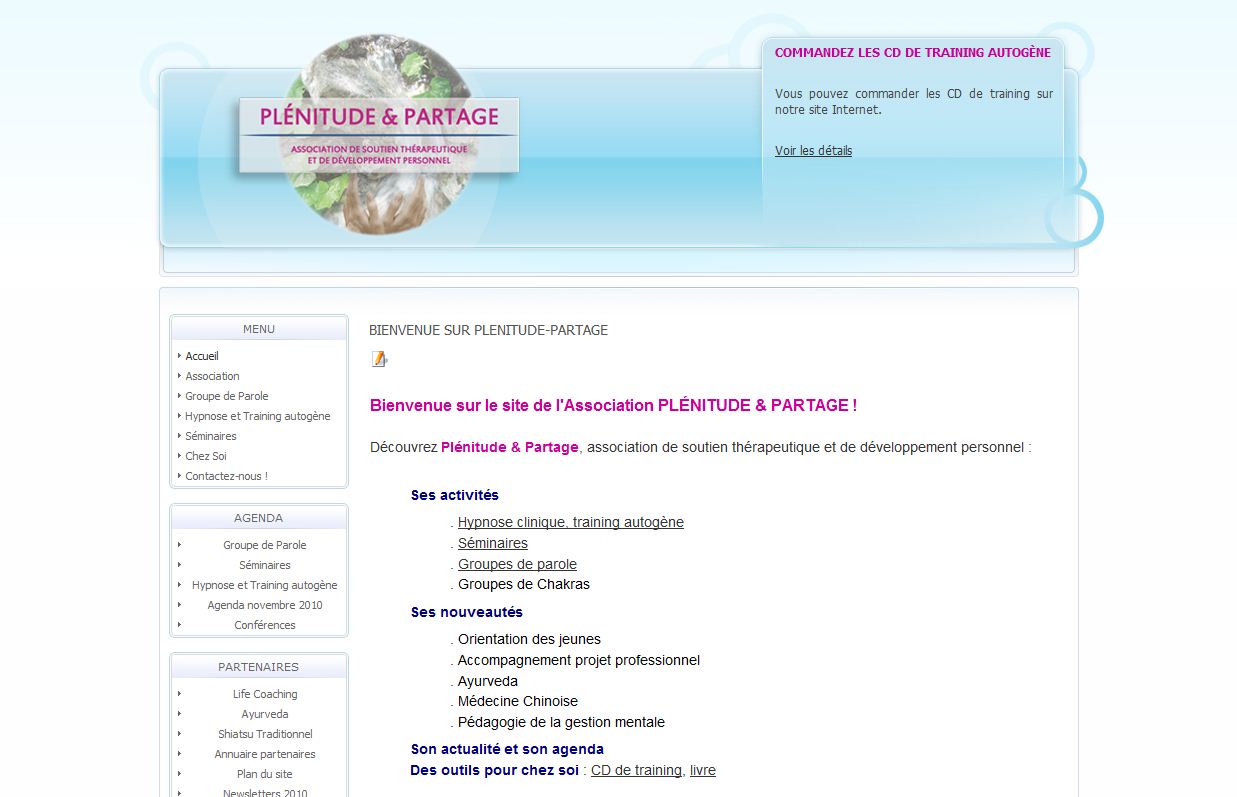This screenshot has height=797, width=1237.
Task: Click the Plénitude & Partage logo banner
Action: (x=379, y=135)
